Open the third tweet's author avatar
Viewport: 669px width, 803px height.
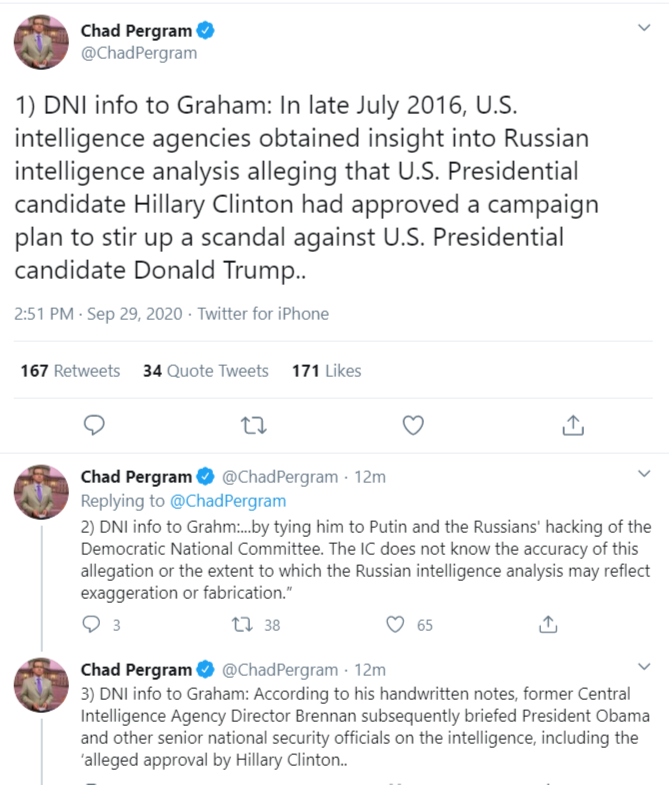pos(41,686)
